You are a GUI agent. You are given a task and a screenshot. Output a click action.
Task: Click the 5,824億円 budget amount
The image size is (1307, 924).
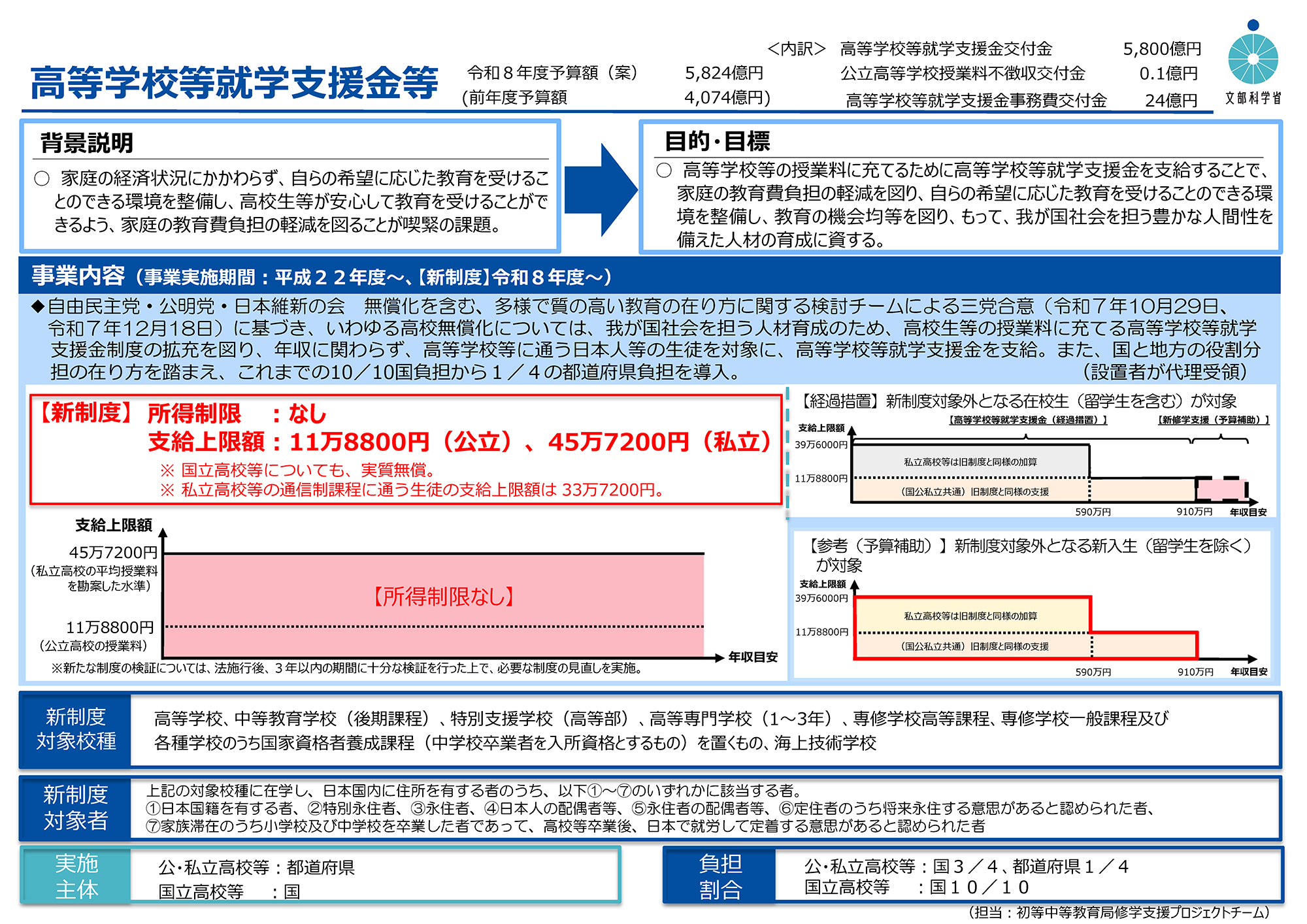tap(723, 73)
